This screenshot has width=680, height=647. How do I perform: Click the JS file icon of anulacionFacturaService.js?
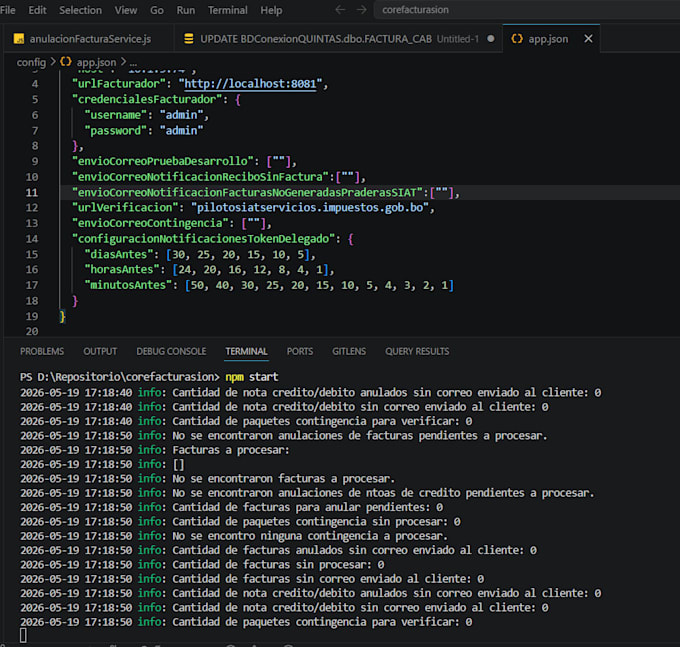(19, 39)
